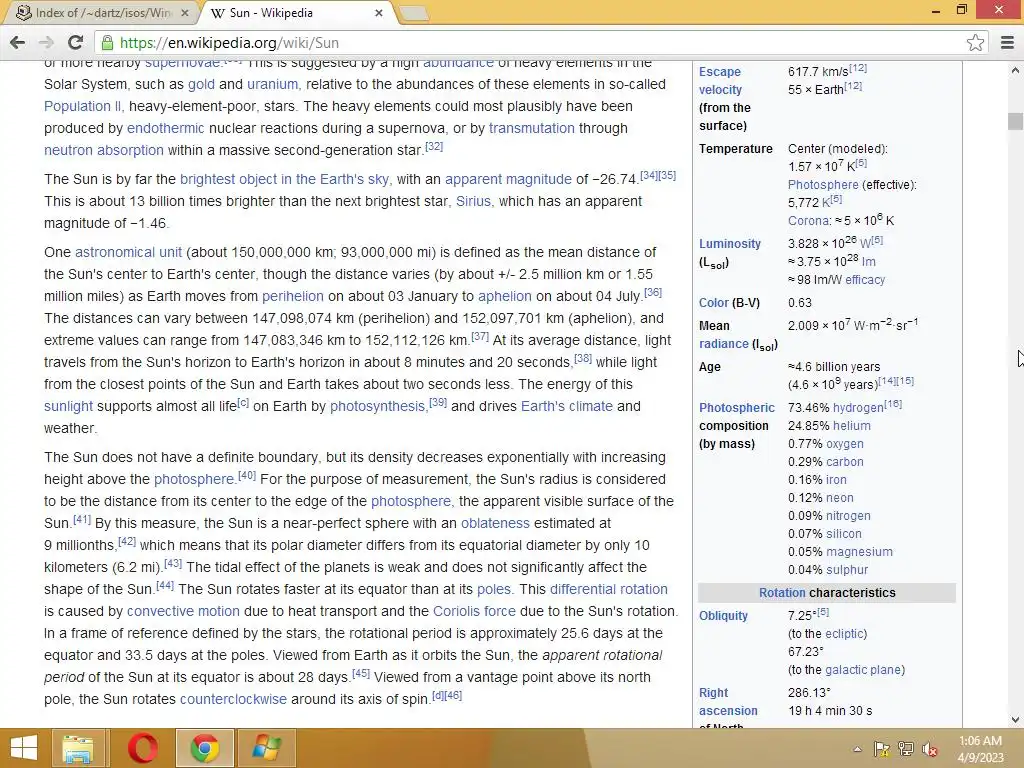Open the poles link

pos(494,589)
